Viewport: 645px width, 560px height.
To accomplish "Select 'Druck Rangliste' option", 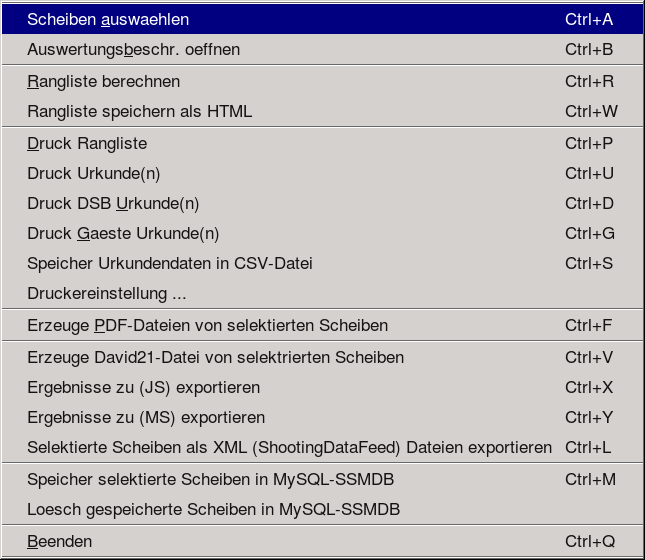I will pyautogui.click(x=87, y=143).
